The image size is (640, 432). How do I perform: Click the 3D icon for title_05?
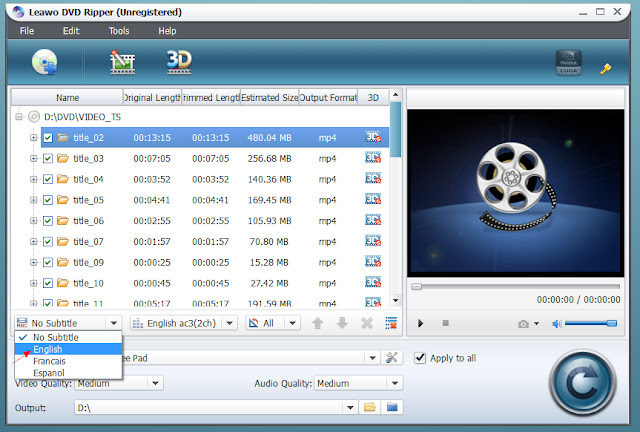373,200
